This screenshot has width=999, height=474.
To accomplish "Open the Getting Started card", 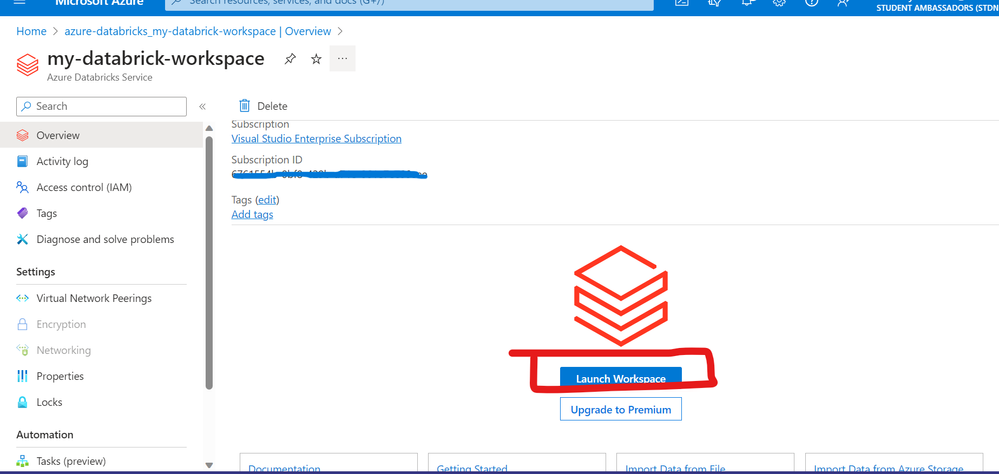I will pos(517,464).
